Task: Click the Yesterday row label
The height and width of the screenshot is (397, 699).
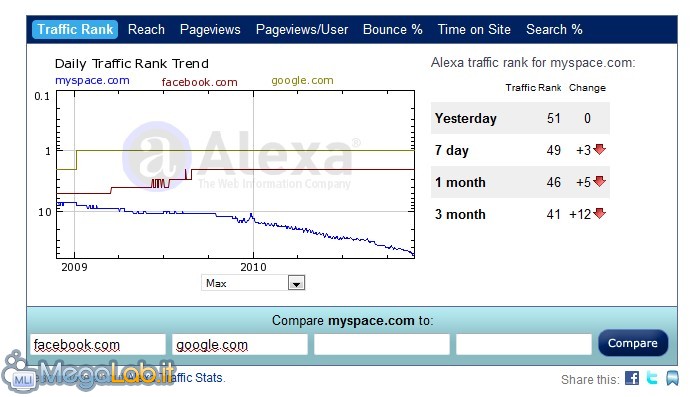Action: click(465, 118)
